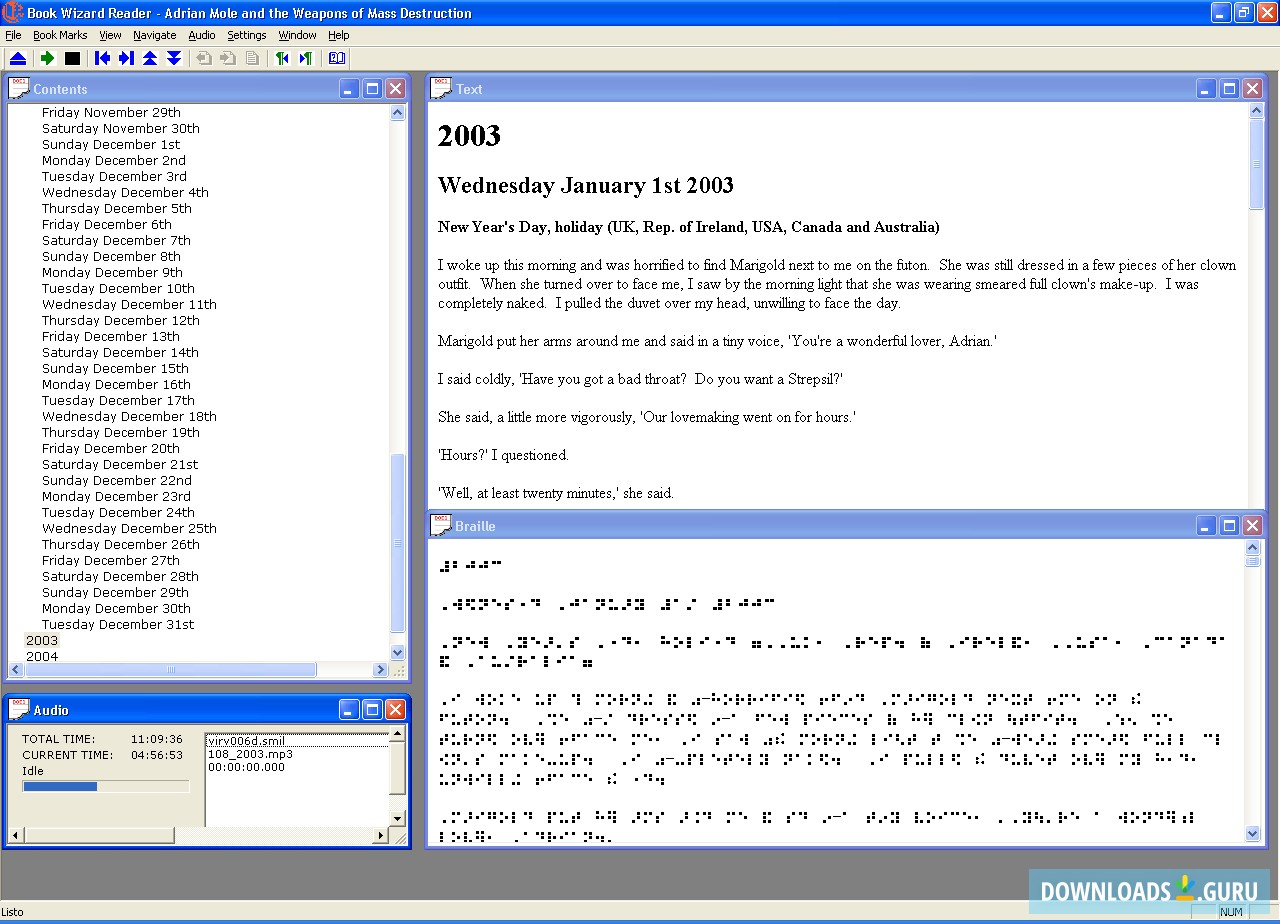
Task: Click the Audio panel title bar icon
Action: coord(20,709)
